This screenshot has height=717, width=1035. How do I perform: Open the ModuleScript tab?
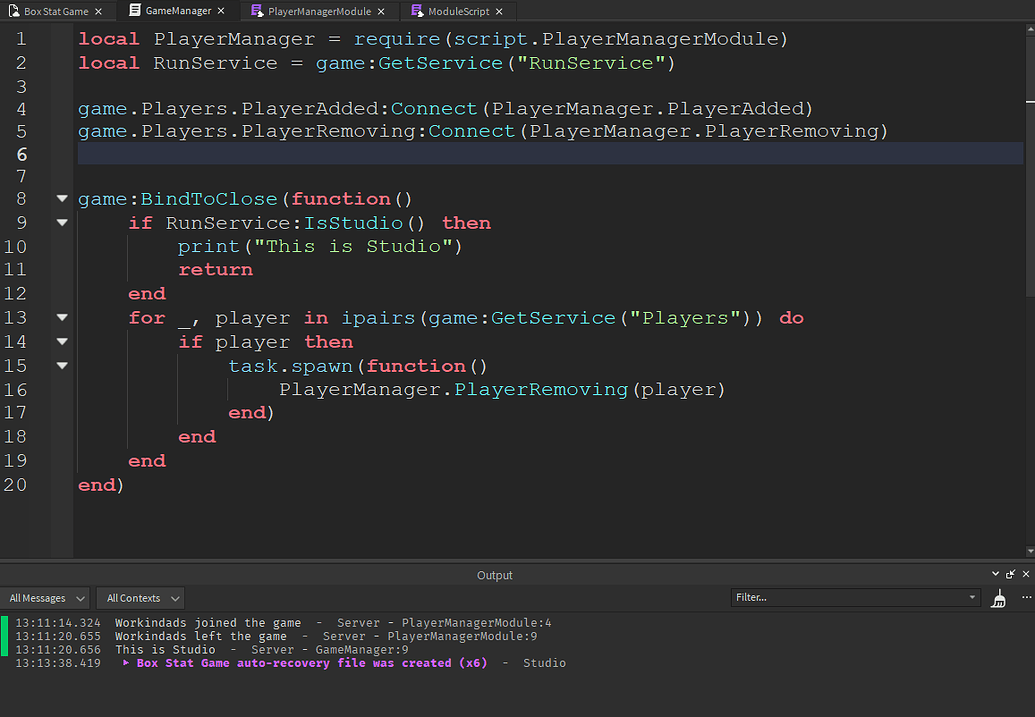(x=458, y=11)
